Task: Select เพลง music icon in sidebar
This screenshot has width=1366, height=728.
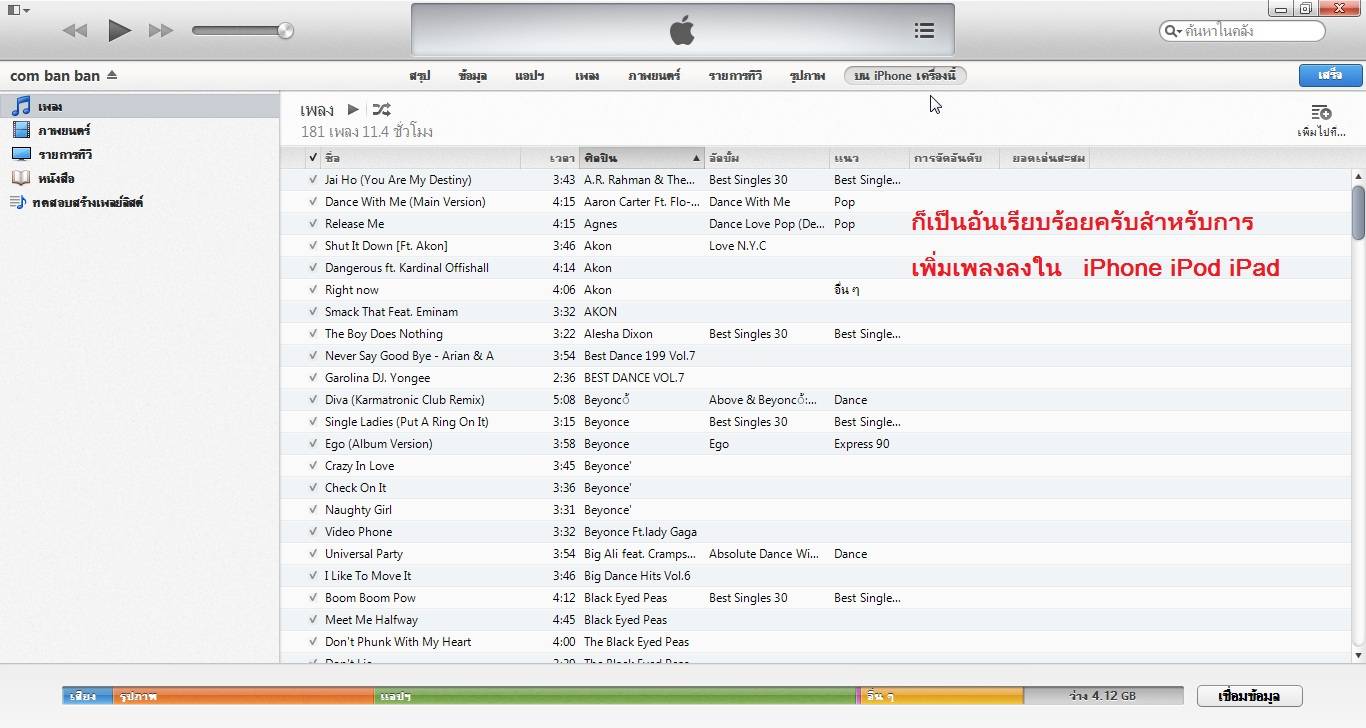Action: tap(21, 106)
